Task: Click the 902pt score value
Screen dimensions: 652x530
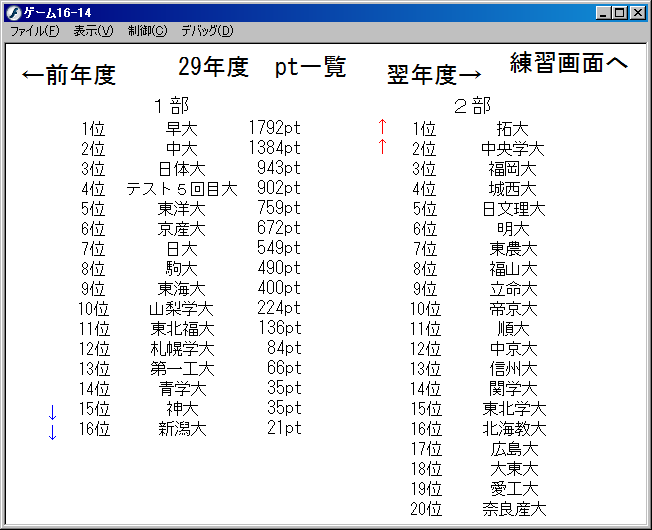Action: (x=279, y=187)
